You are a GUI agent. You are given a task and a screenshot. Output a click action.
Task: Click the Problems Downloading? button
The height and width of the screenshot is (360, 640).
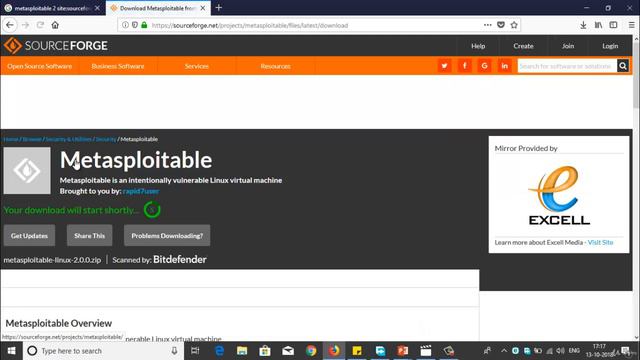click(x=167, y=236)
